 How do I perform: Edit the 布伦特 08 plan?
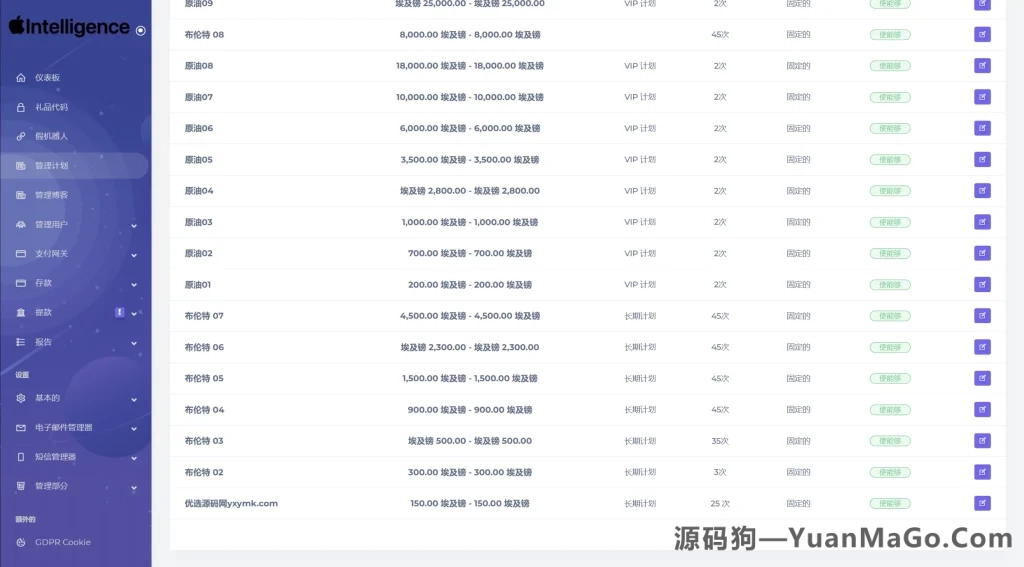pos(982,35)
